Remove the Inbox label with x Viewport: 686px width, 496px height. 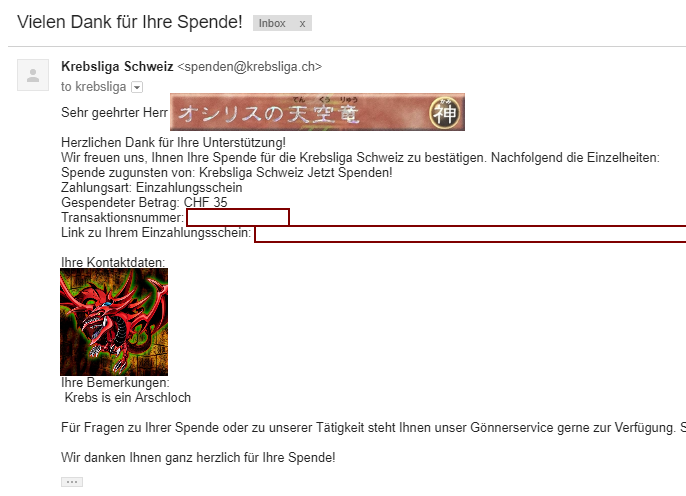click(x=302, y=24)
